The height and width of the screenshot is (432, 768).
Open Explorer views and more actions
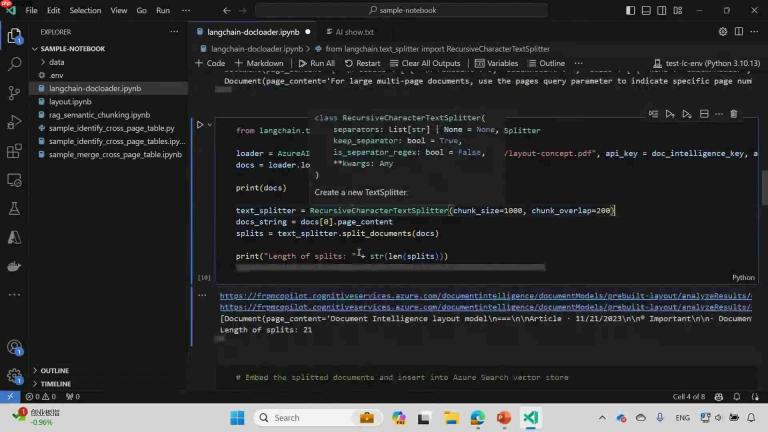point(174,32)
